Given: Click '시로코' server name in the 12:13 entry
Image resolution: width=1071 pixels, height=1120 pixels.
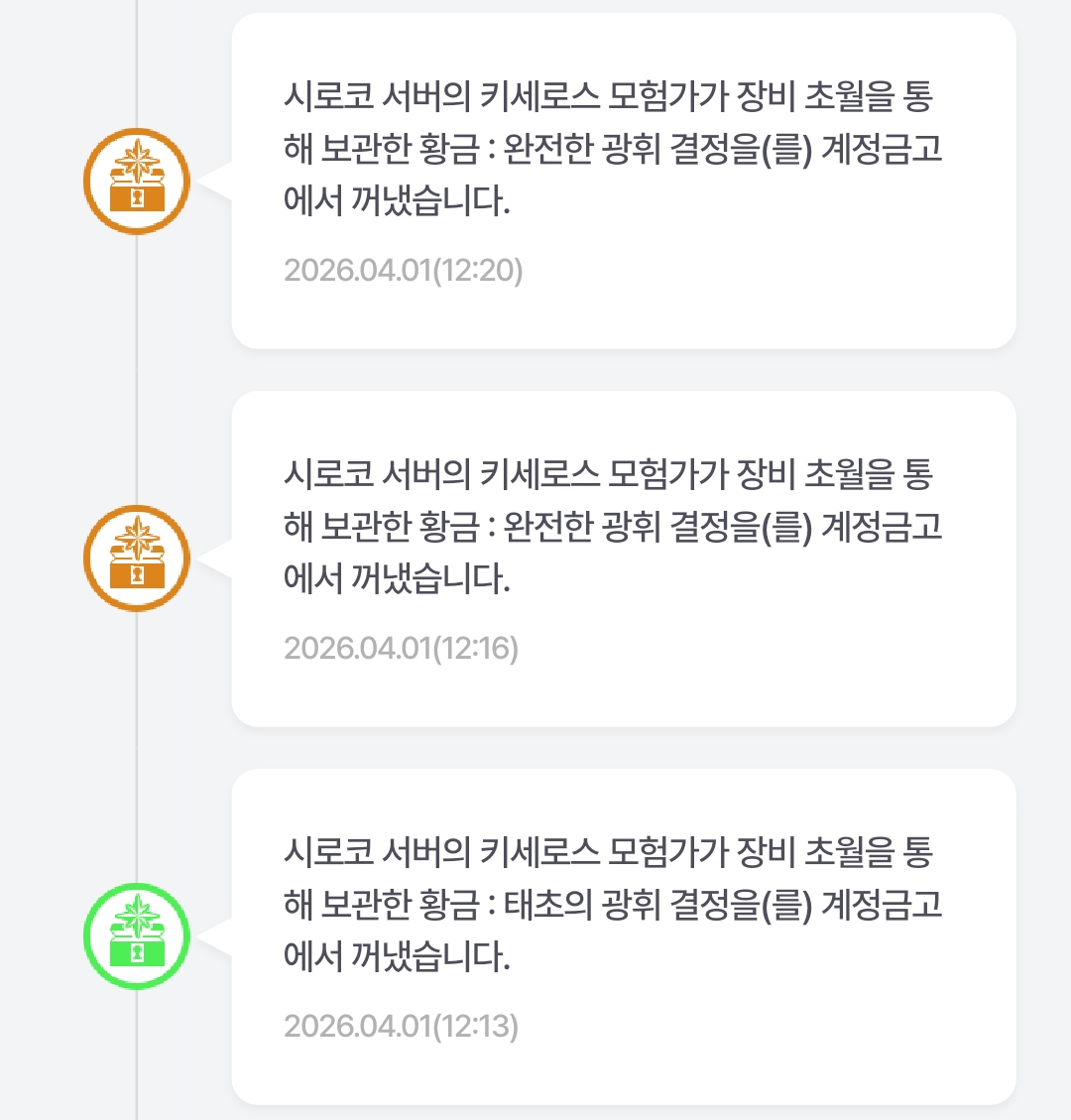Looking at the screenshot, I should coord(328,853).
